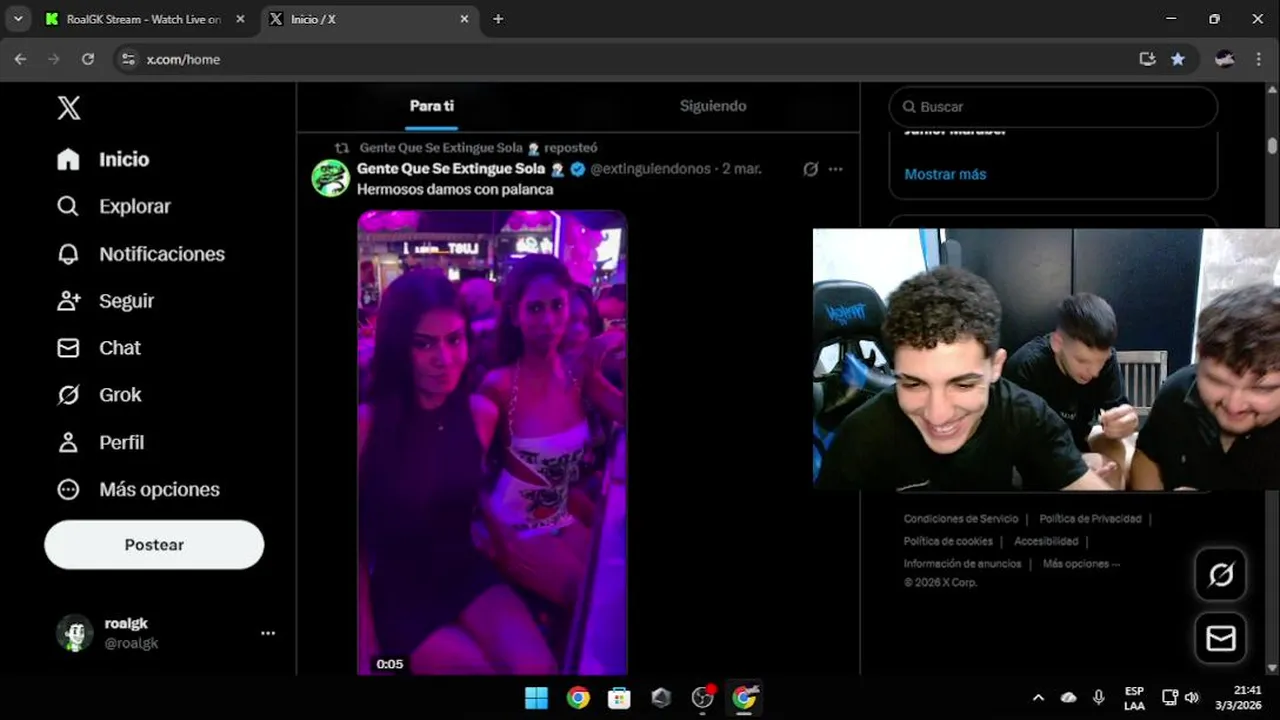Open Perfil from the sidebar
This screenshot has height=720, width=1280.
tap(101, 442)
